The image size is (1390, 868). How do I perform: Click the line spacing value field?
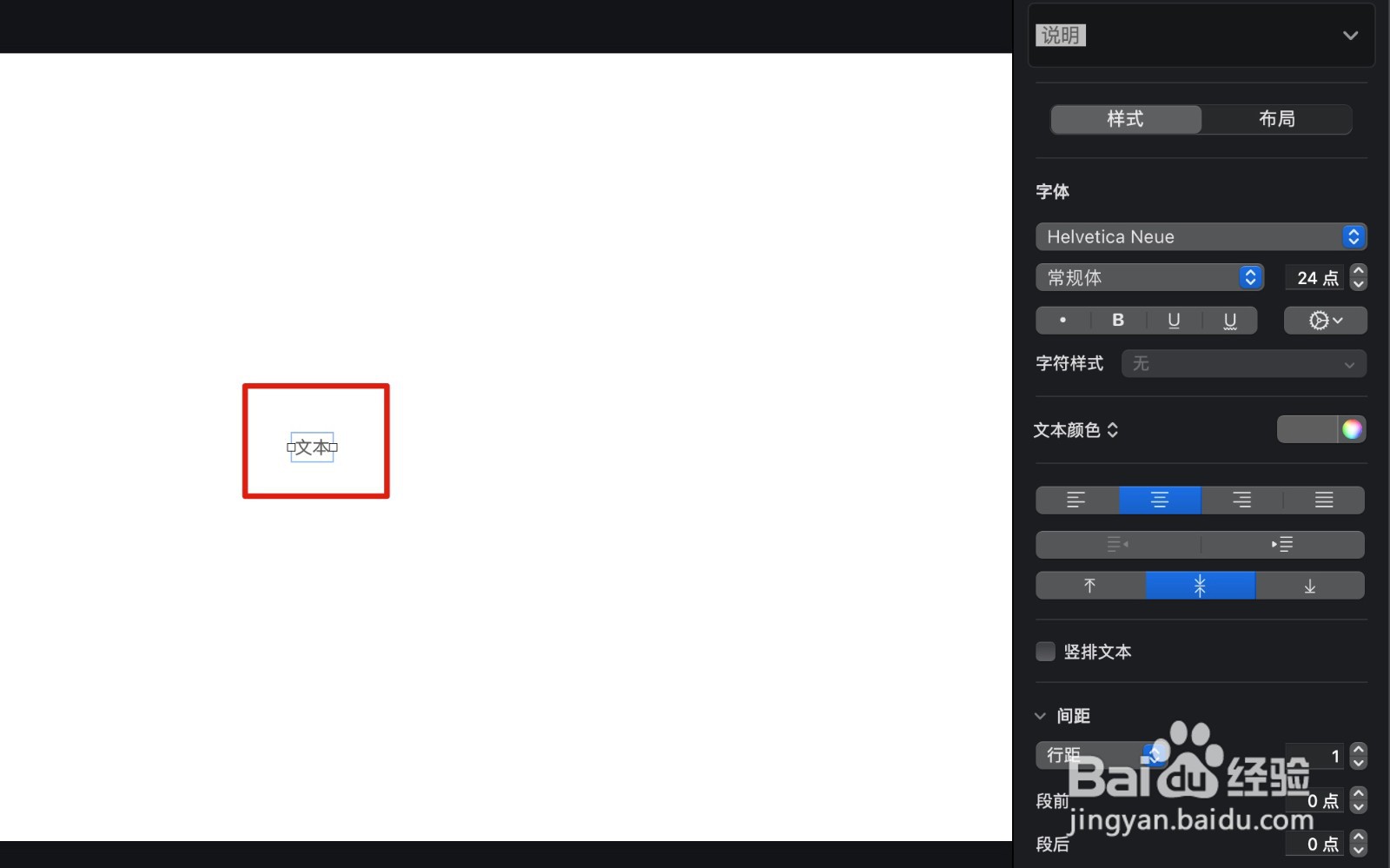[1314, 757]
